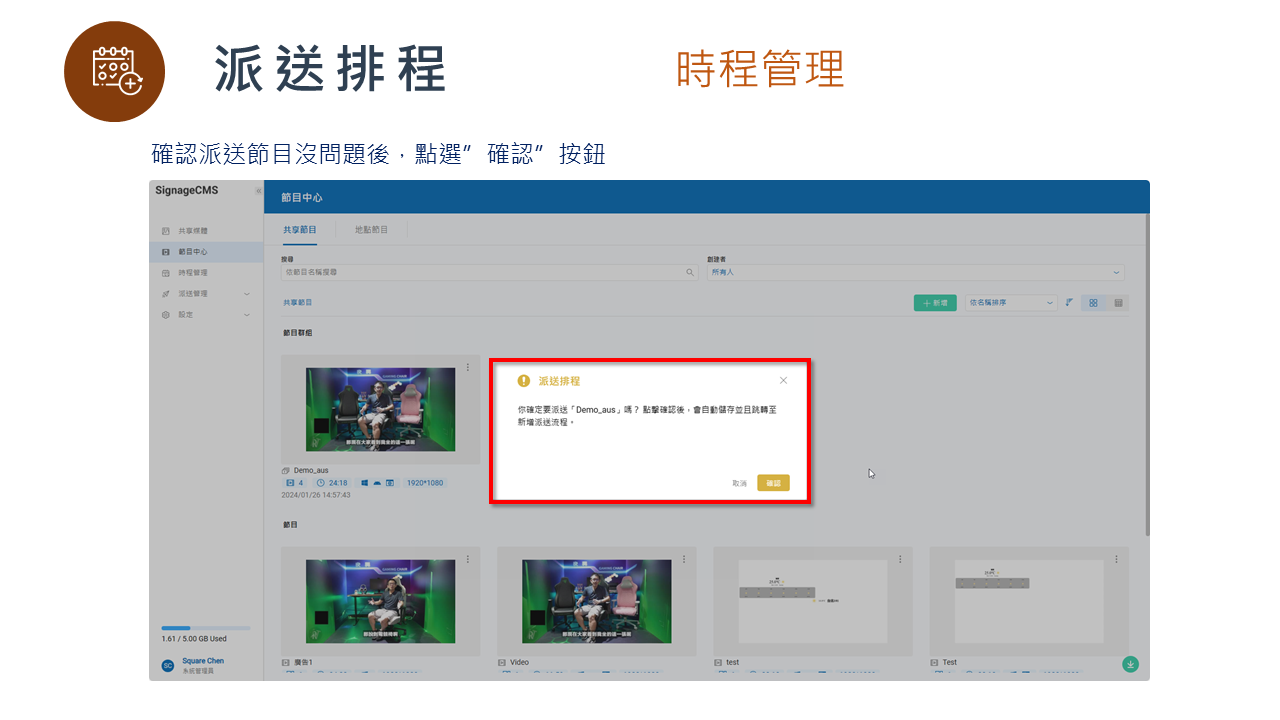Image resolution: width=1280 pixels, height=720 pixels.
Task: Collapse the SignageCMS sidebar with the « icon
Action: [258, 190]
